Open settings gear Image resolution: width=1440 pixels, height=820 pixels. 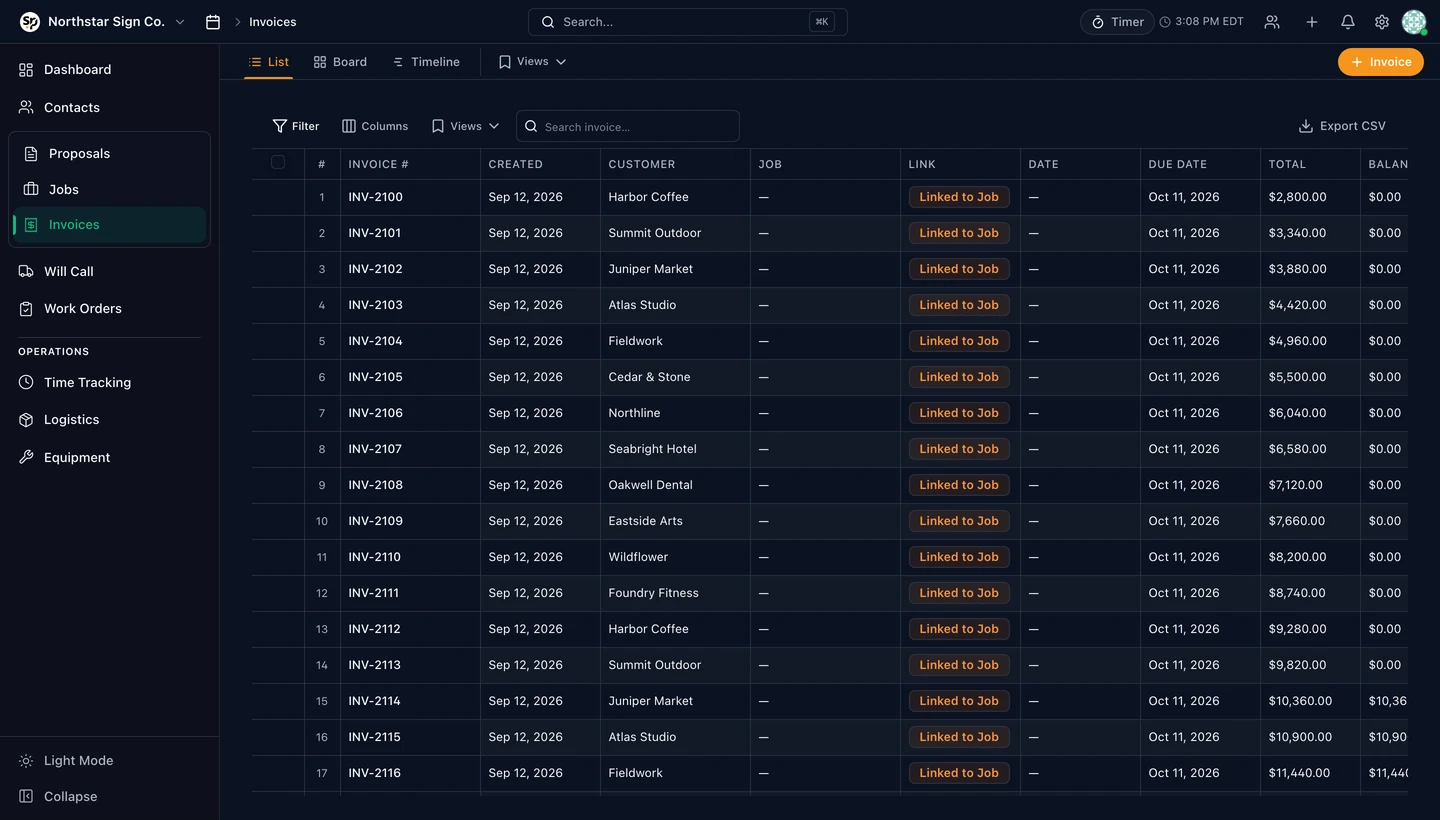point(1382,22)
